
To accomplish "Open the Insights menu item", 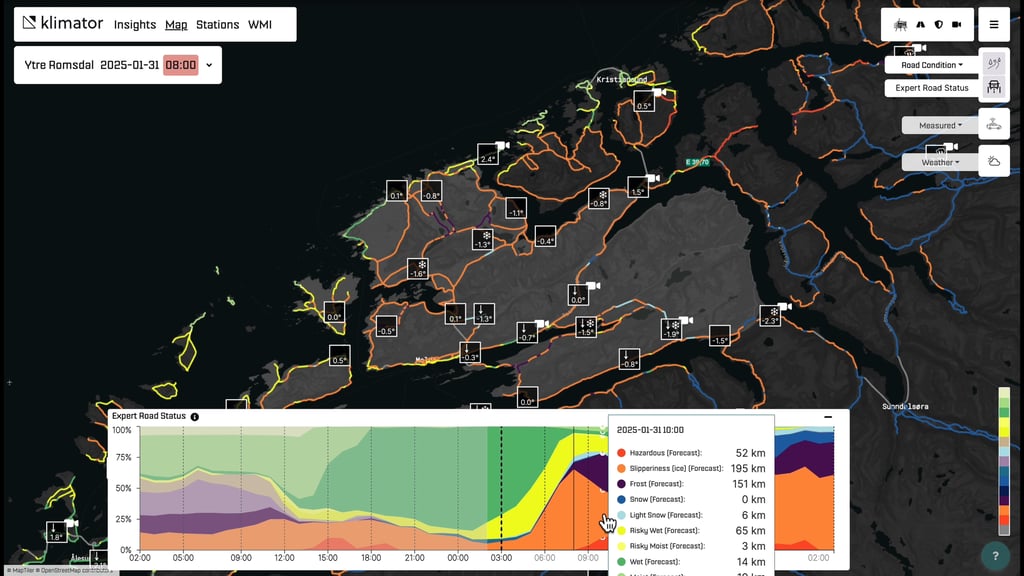I will pos(135,24).
